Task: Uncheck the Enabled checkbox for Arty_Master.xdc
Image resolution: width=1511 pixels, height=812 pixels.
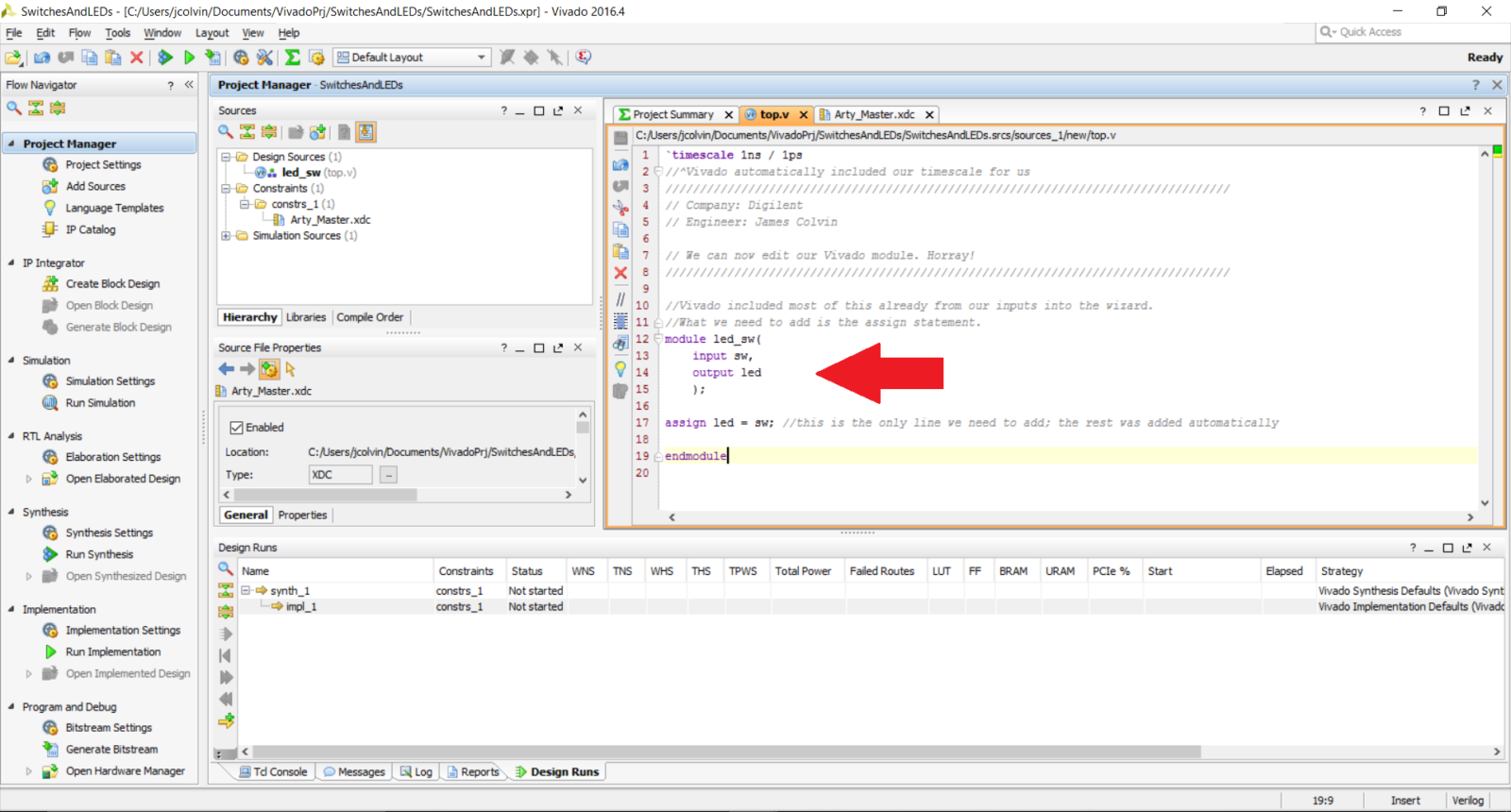Action: click(x=237, y=428)
